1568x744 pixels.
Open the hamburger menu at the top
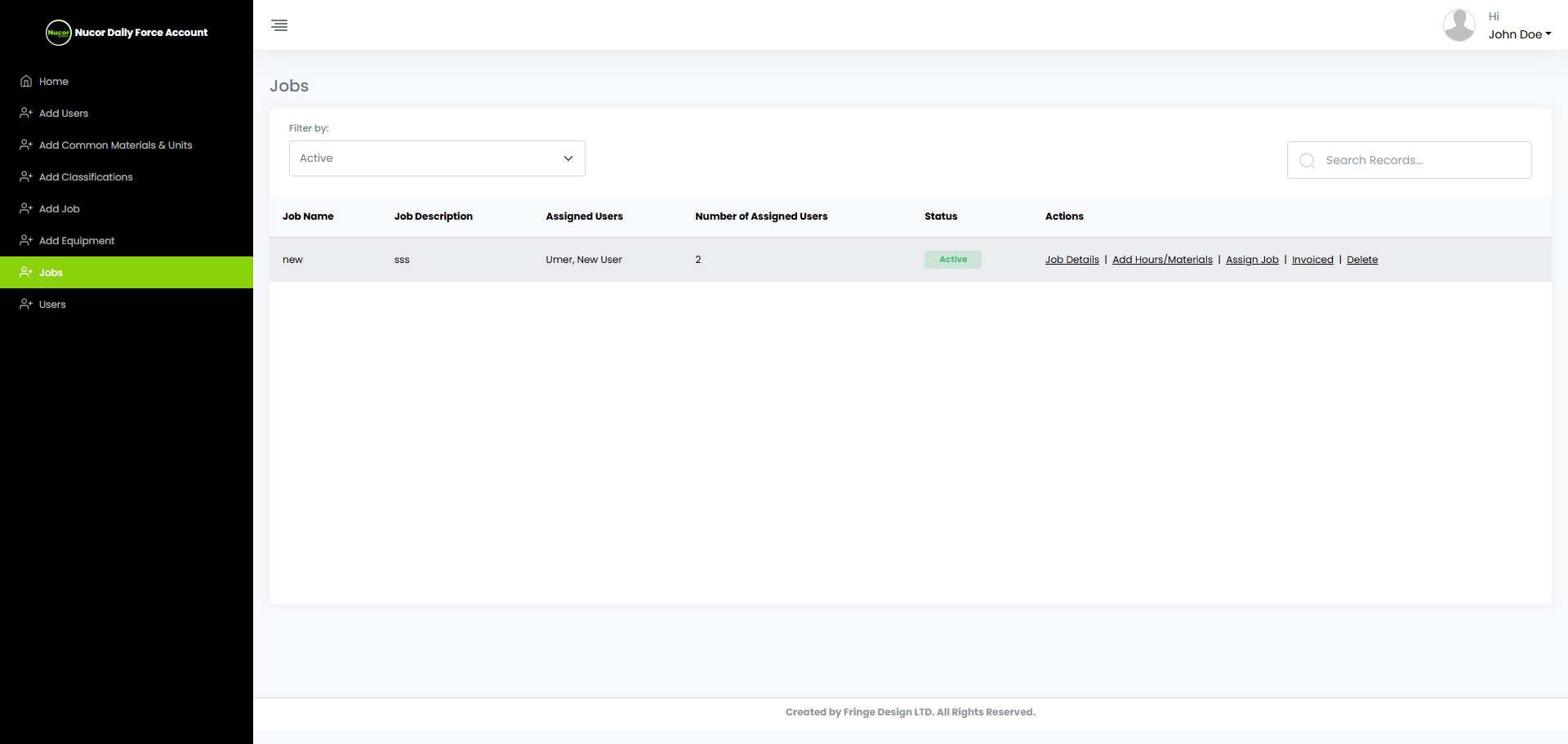278,25
